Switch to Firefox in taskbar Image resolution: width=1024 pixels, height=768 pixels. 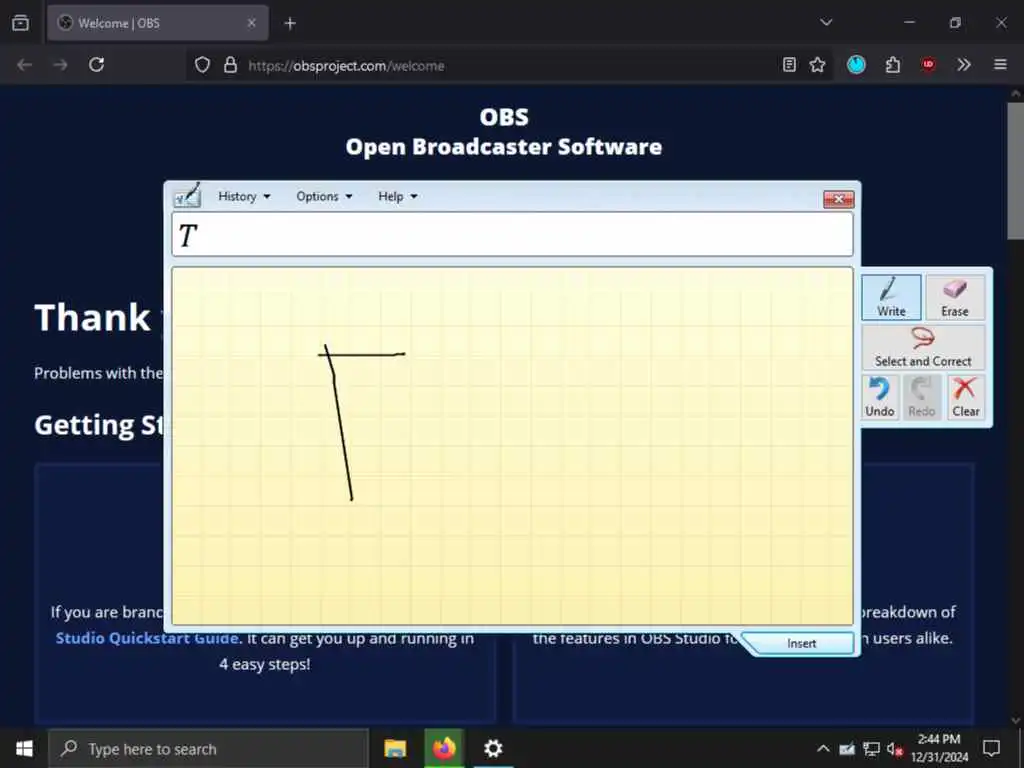(444, 748)
